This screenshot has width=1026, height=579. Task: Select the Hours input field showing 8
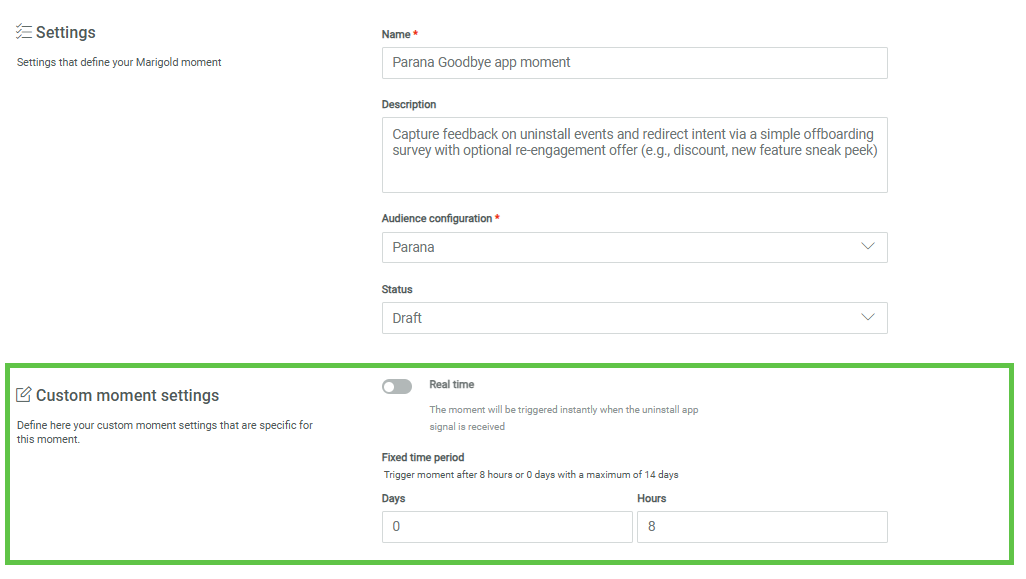click(x=762, y=527)
